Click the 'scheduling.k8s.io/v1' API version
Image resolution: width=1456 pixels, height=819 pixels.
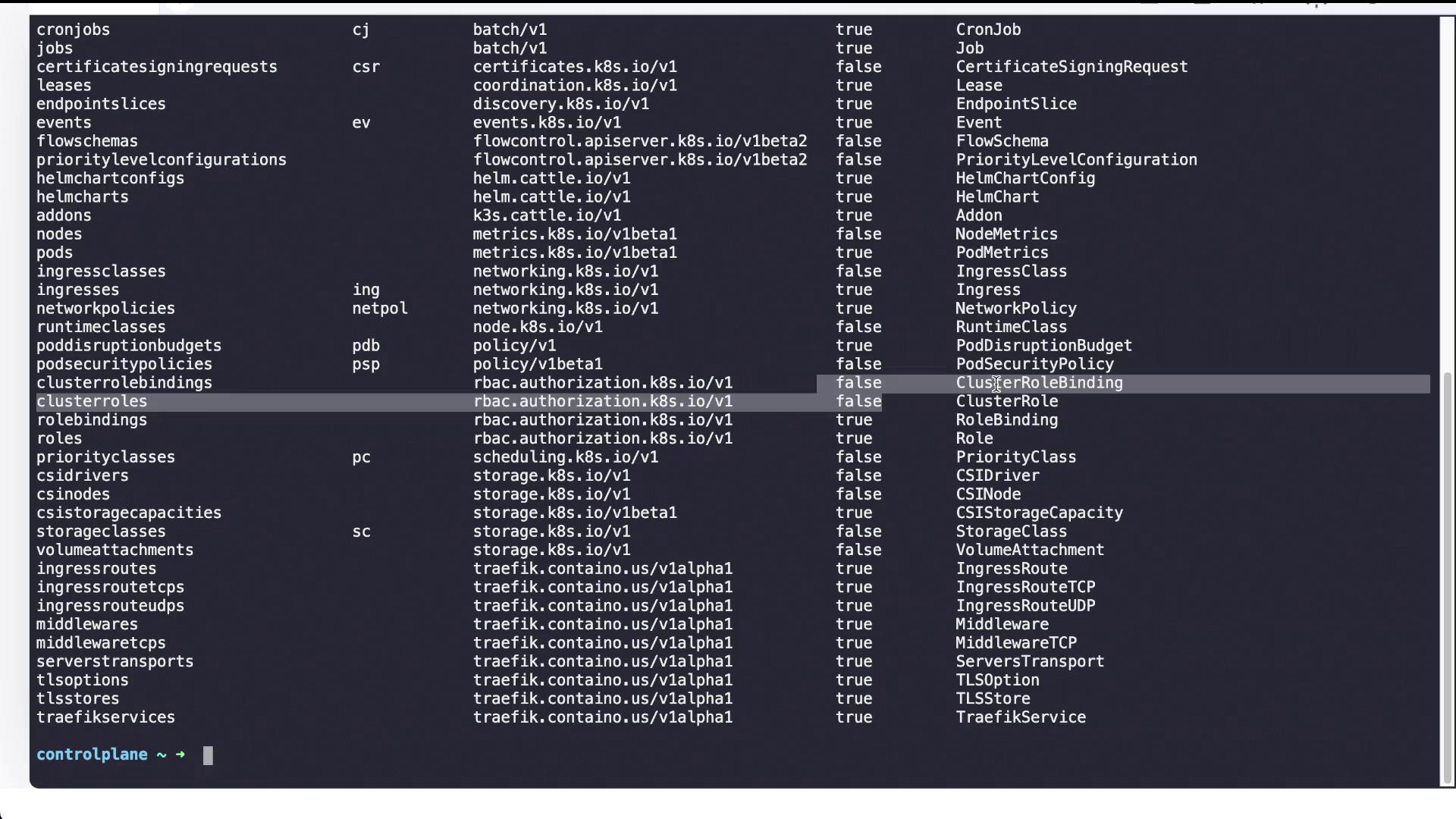point(566,457)
